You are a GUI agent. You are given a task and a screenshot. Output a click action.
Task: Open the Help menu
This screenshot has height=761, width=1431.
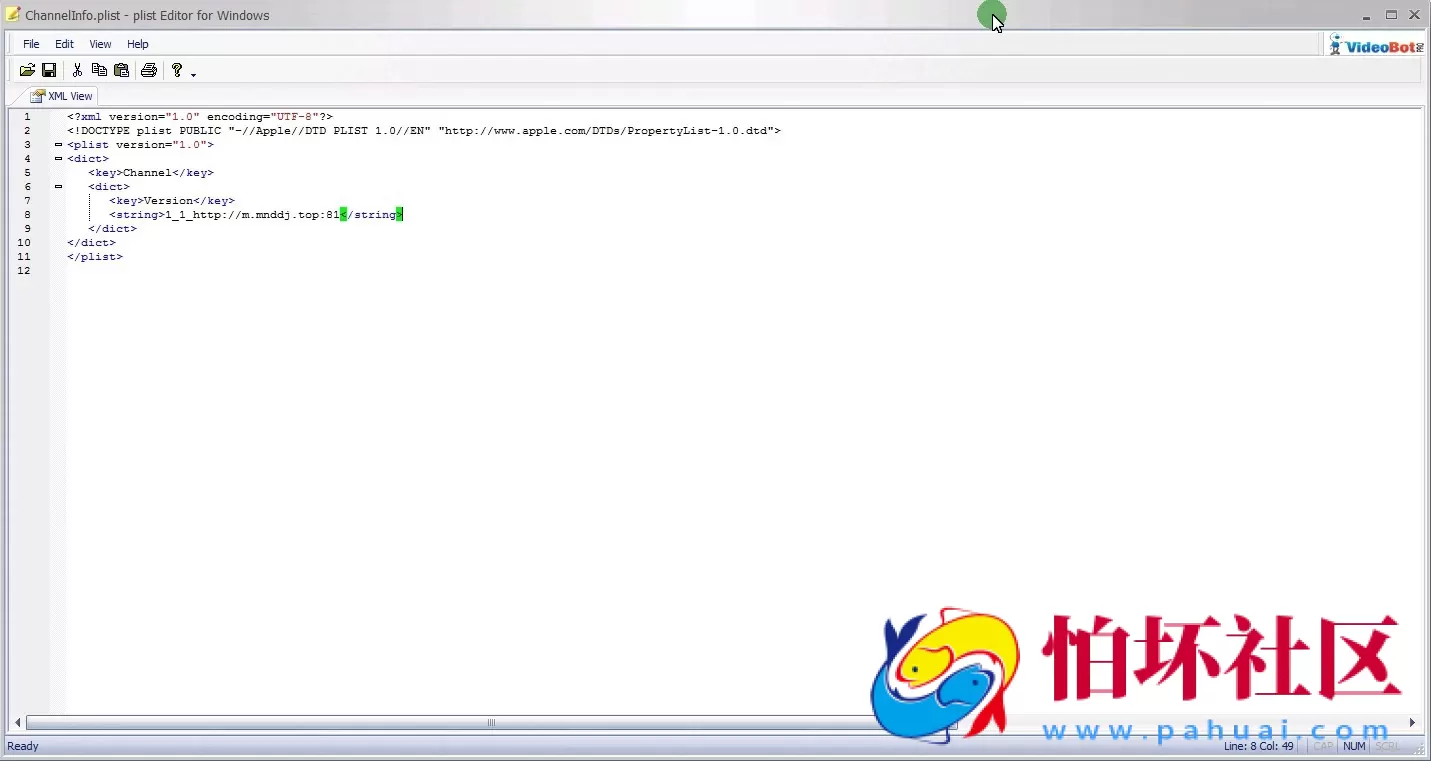click(138, 44)
